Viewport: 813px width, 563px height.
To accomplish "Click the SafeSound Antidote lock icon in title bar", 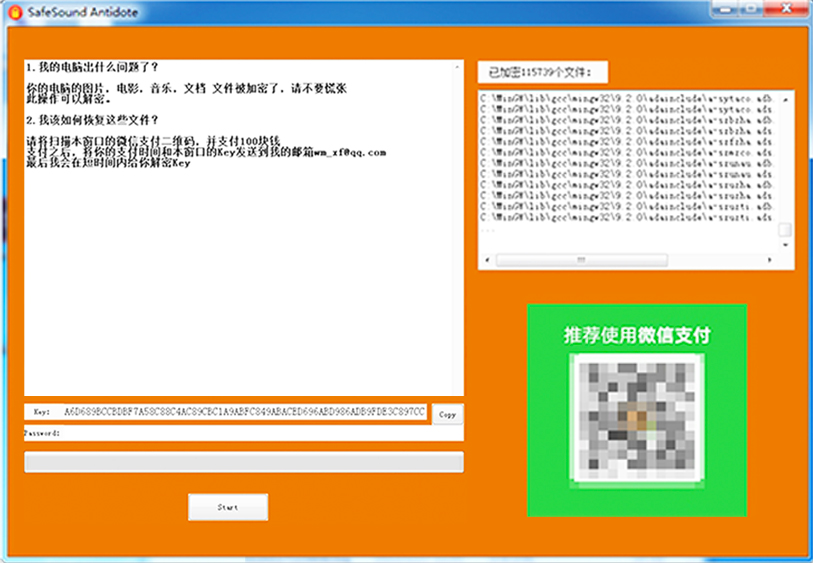I will point(16,11).
